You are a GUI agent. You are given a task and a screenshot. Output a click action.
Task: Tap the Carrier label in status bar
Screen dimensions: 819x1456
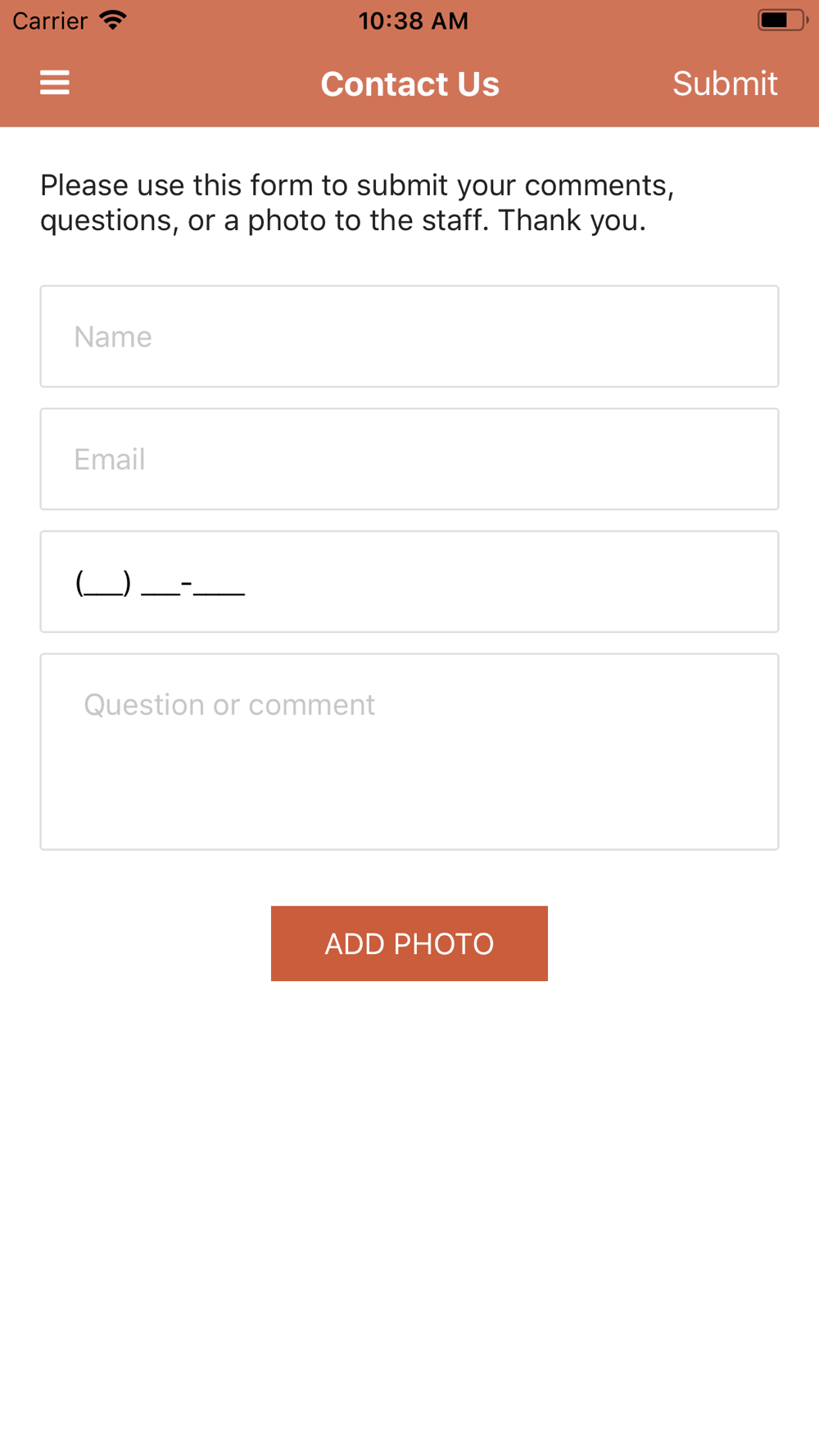(50, 20)
